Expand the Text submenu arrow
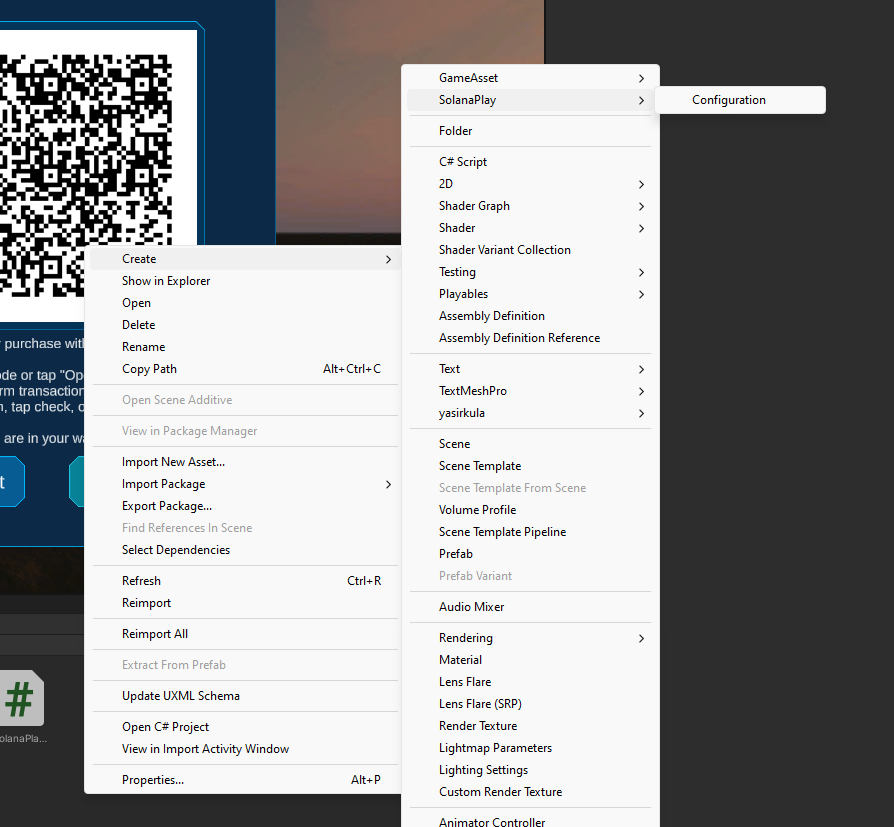Image resolution: width=894 pixels, height=827 pixels. tap(641, 369)
